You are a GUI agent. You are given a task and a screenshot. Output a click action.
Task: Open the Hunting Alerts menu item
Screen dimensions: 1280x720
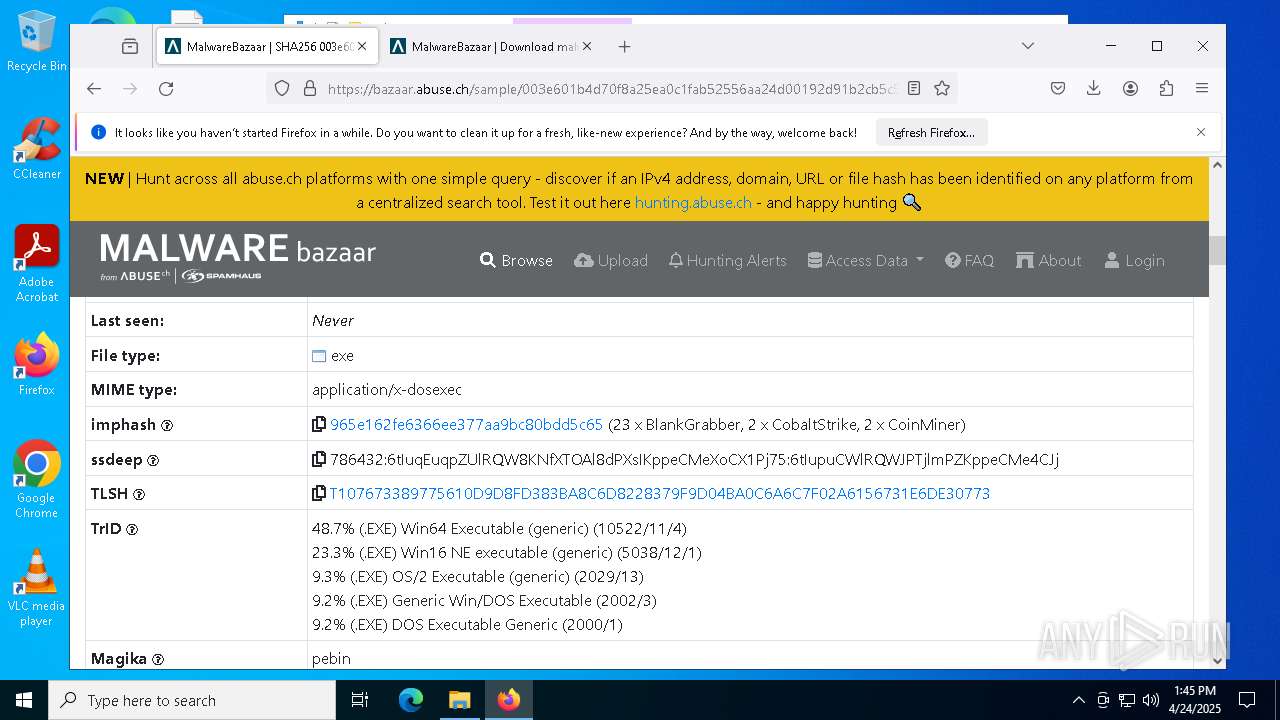(728, 260)
